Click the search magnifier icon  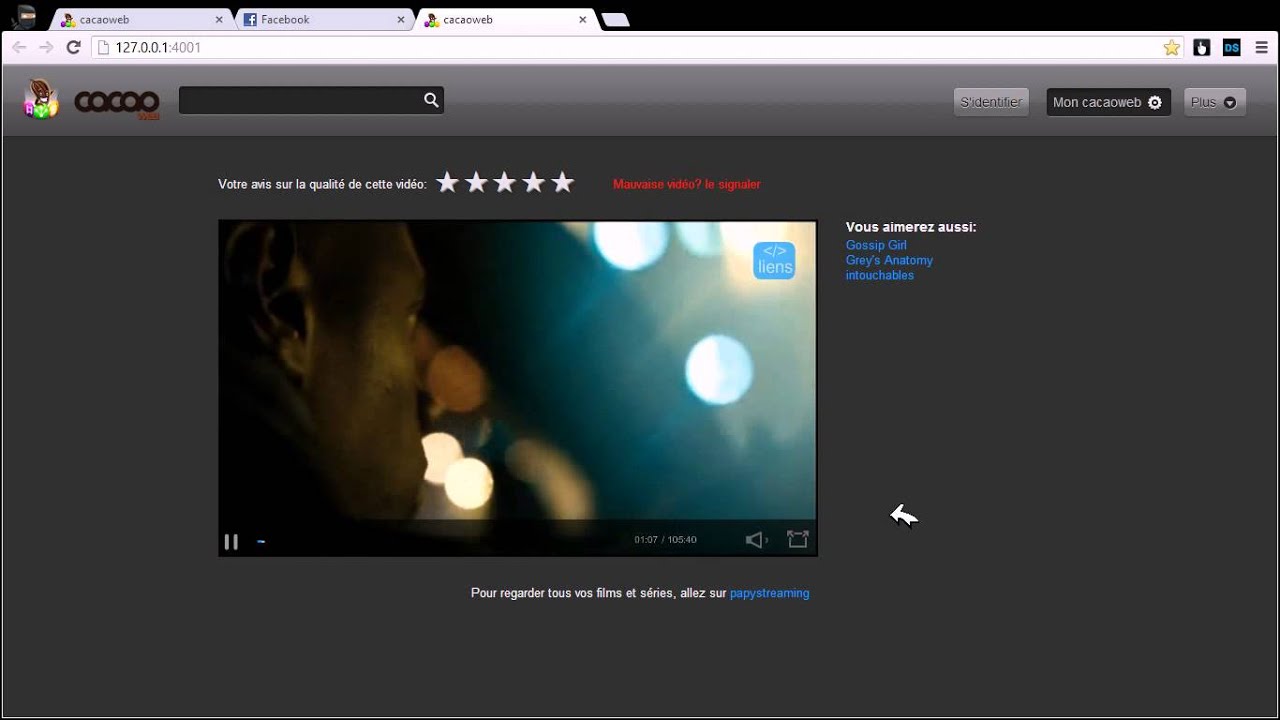[x=431, y=100]
